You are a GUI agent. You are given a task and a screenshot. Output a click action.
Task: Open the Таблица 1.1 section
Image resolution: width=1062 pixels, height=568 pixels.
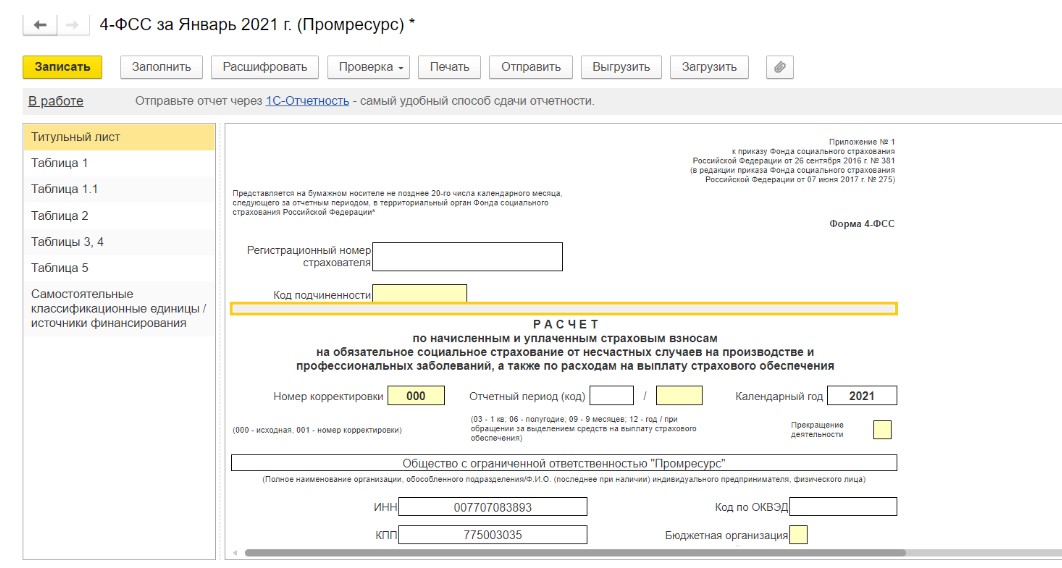point(119,189)
